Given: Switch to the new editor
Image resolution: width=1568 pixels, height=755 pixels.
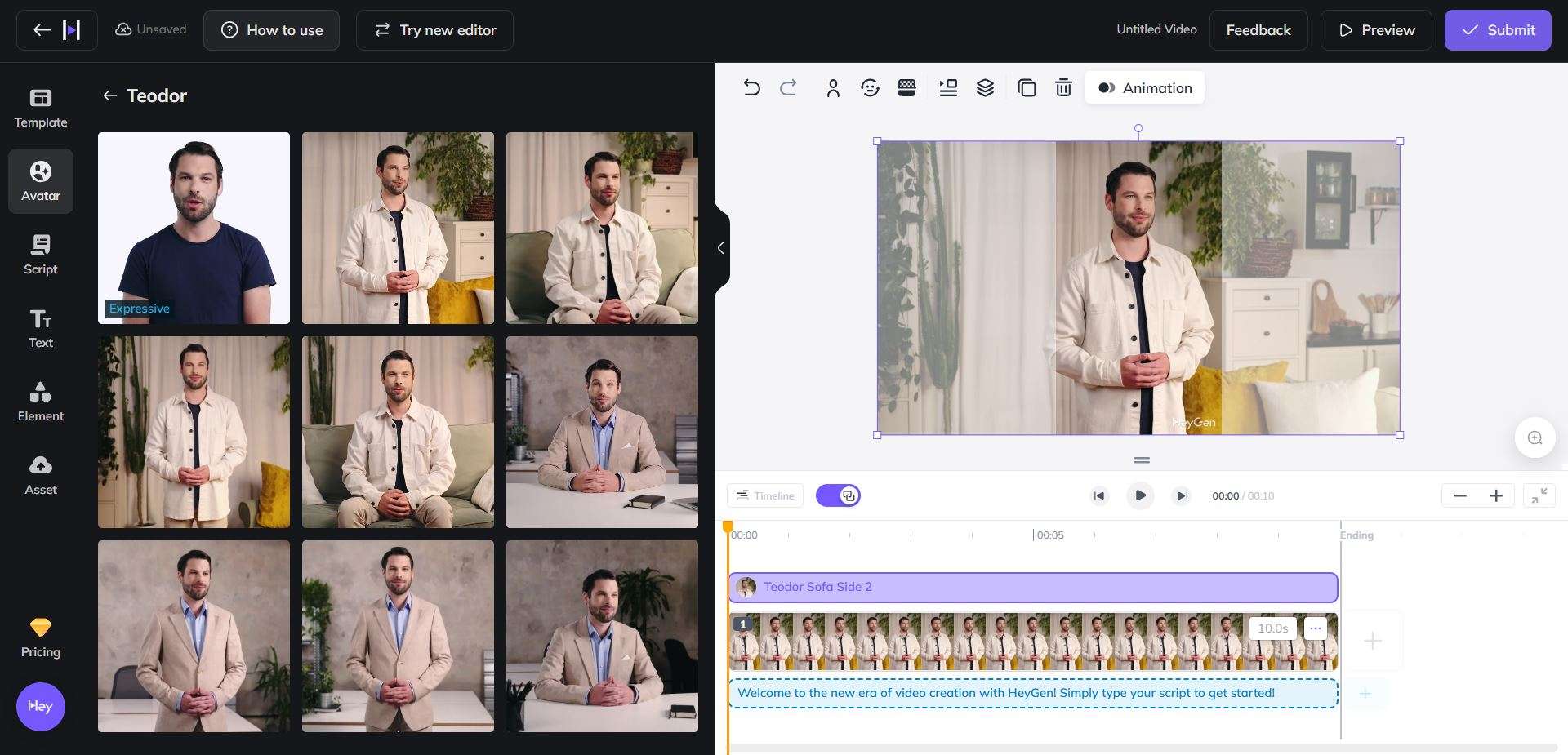Looking at the screenshot, I should click(434, 30).
